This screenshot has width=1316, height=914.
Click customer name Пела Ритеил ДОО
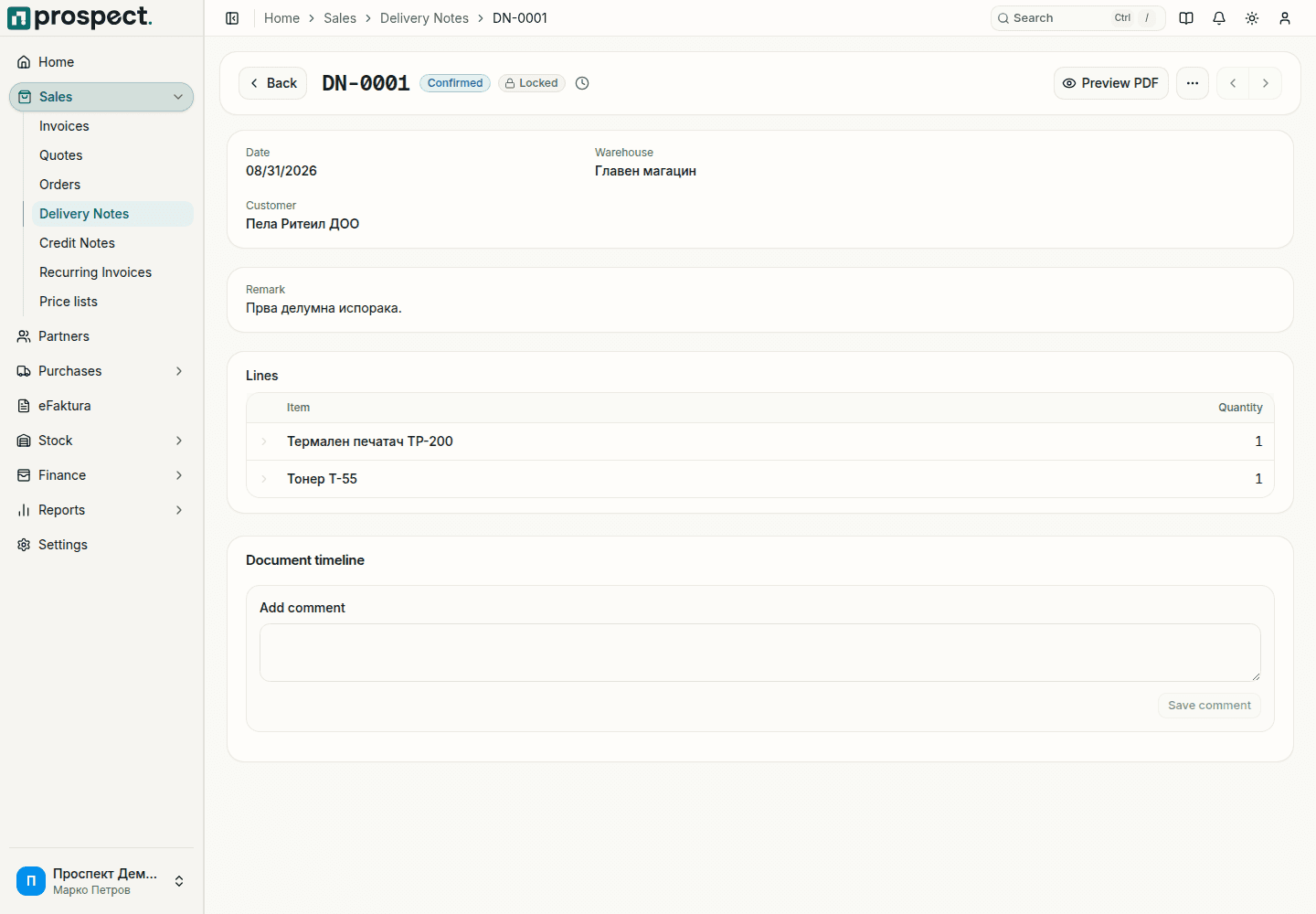(302, 224)
